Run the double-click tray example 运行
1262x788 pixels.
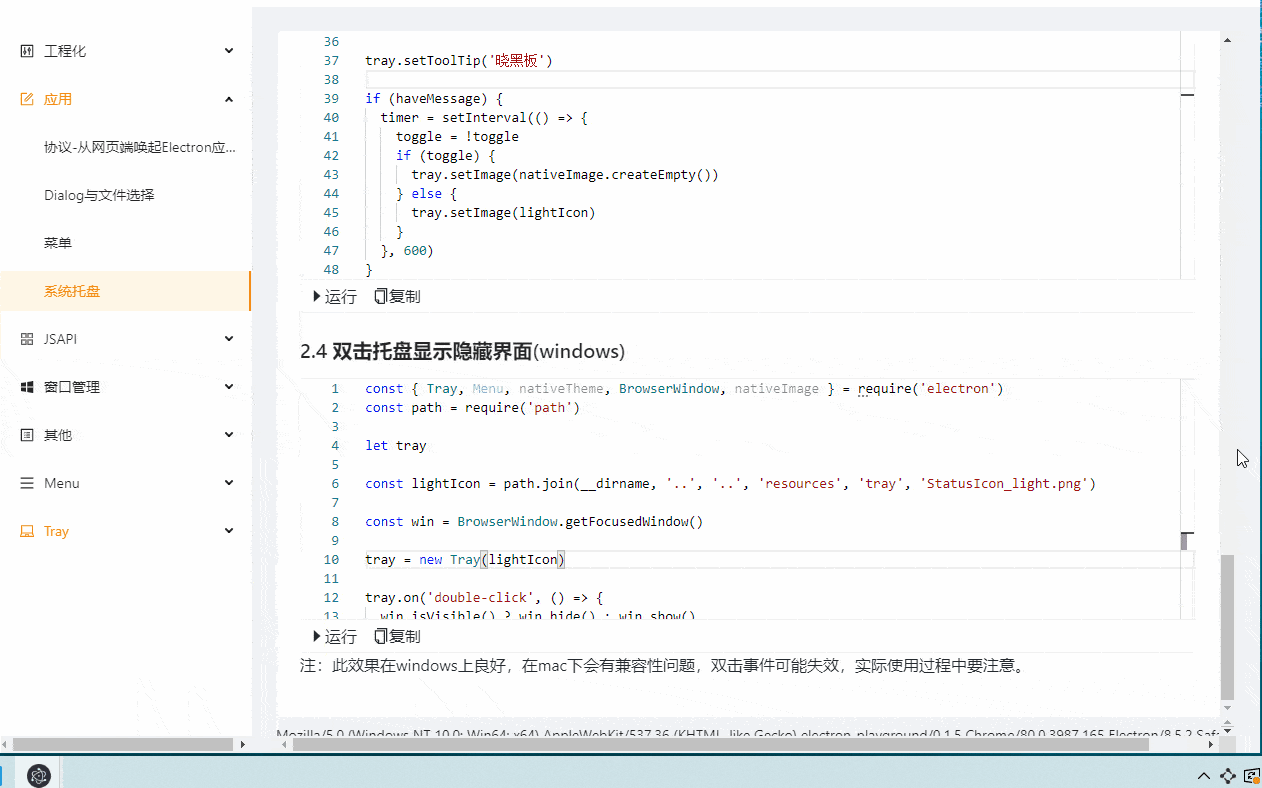tap(335, 636)
